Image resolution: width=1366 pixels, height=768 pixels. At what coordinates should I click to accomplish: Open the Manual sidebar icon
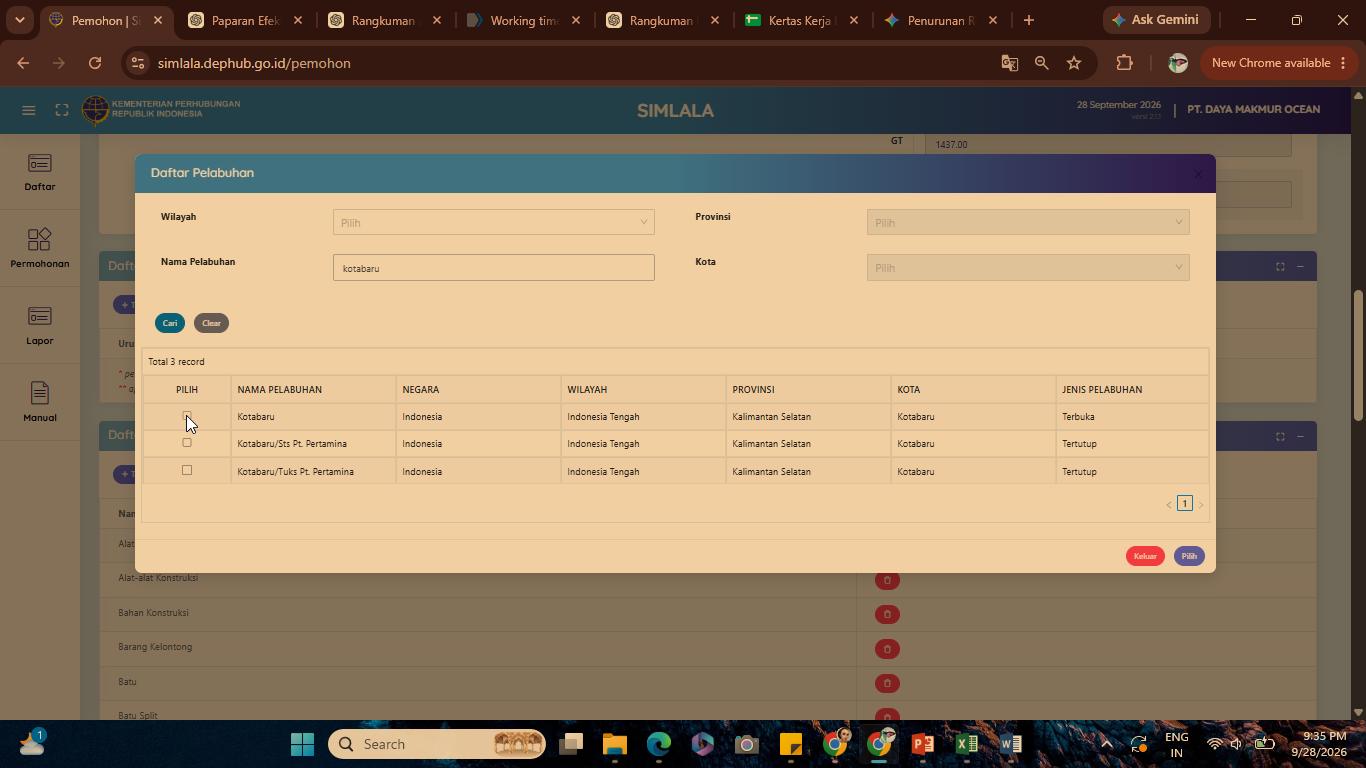(x=40, y=403)
